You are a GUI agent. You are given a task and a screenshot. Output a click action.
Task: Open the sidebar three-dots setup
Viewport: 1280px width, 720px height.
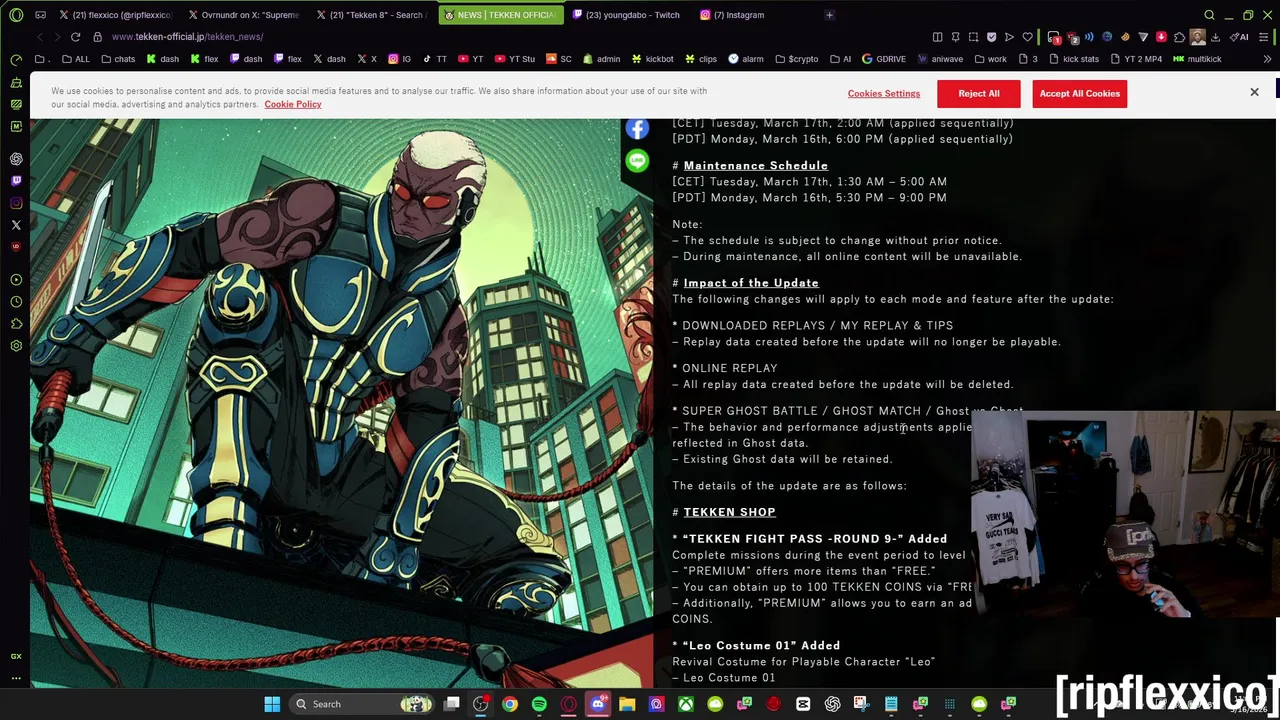click(16, 678)
